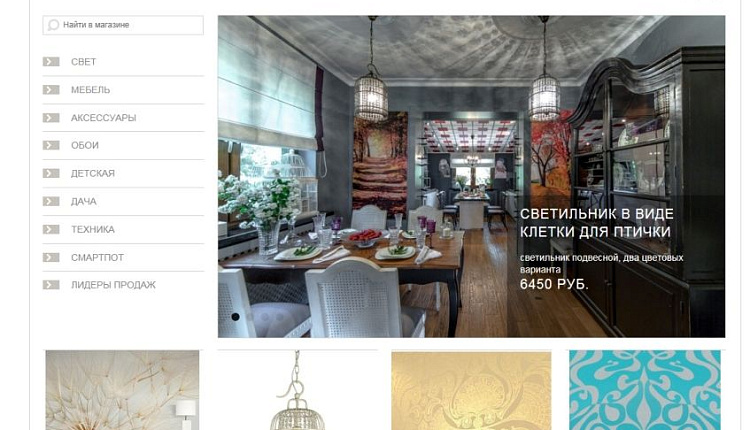Open the turquoise damask wallpaper thumbnail
Image resolution: width=750 pixels, height=430 pixels.
point(645,390)
